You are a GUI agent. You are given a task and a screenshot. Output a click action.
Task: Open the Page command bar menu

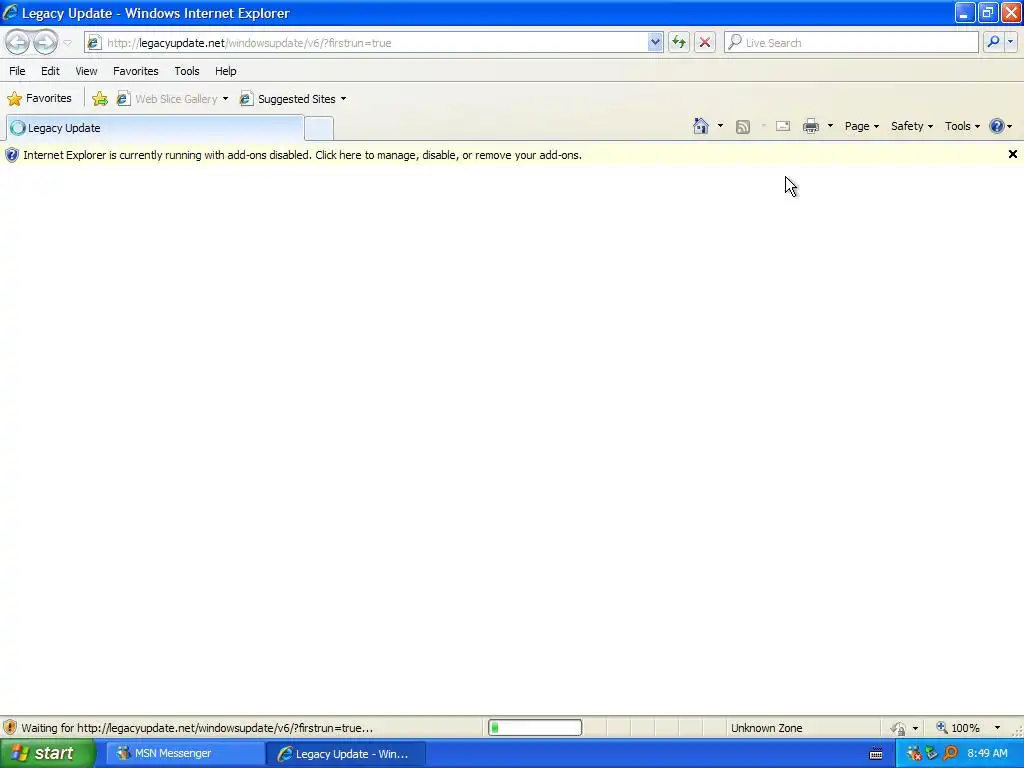[x=861, y=126]
